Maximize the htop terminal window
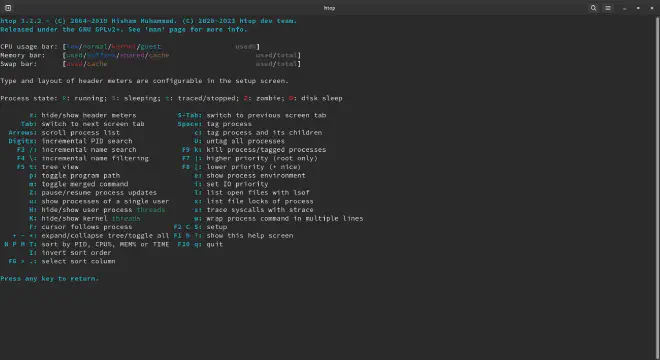This screenshot has height=360, width=660. tap(638, 8)
